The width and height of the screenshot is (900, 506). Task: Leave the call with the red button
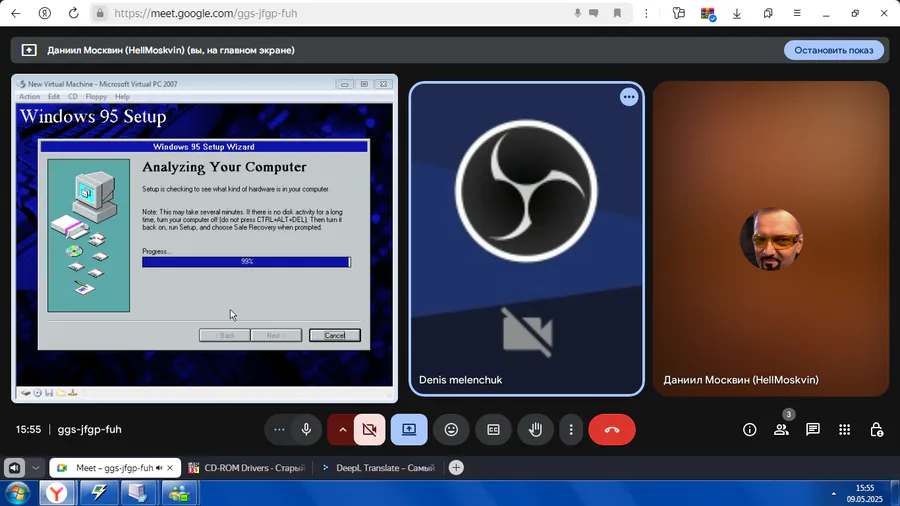[x=612, y=430]
